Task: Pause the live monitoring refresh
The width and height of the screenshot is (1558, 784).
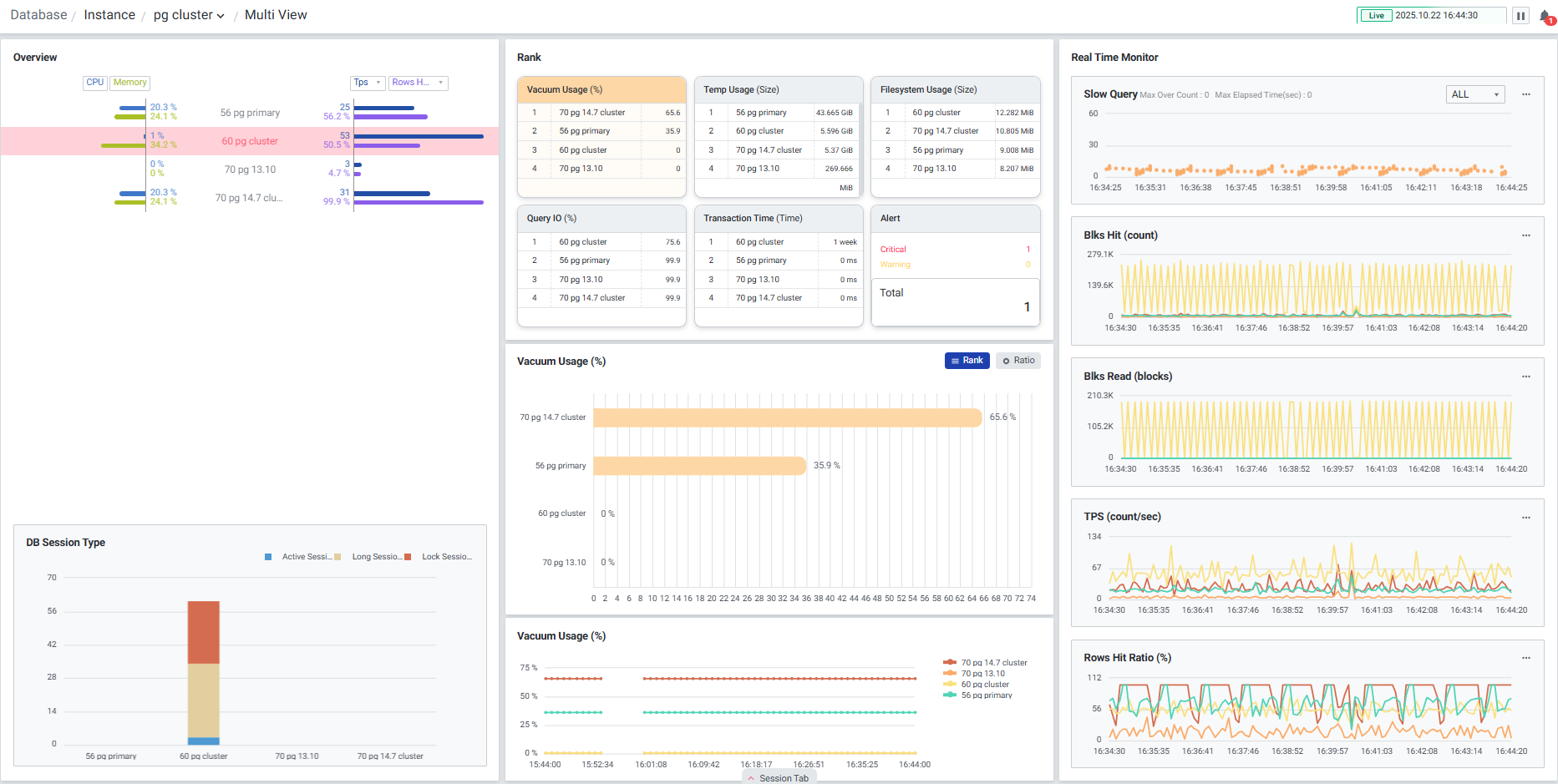Action: coord(1520,16)
